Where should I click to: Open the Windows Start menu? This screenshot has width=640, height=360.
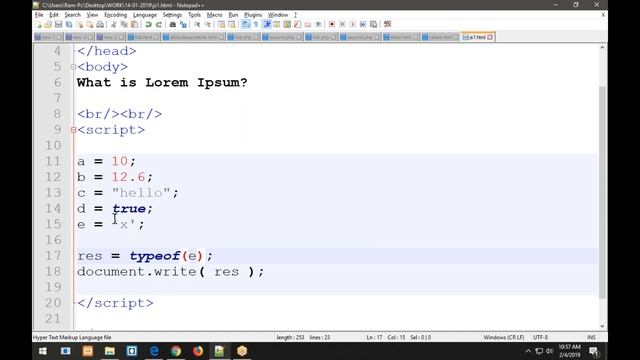(x=42, y=351)
